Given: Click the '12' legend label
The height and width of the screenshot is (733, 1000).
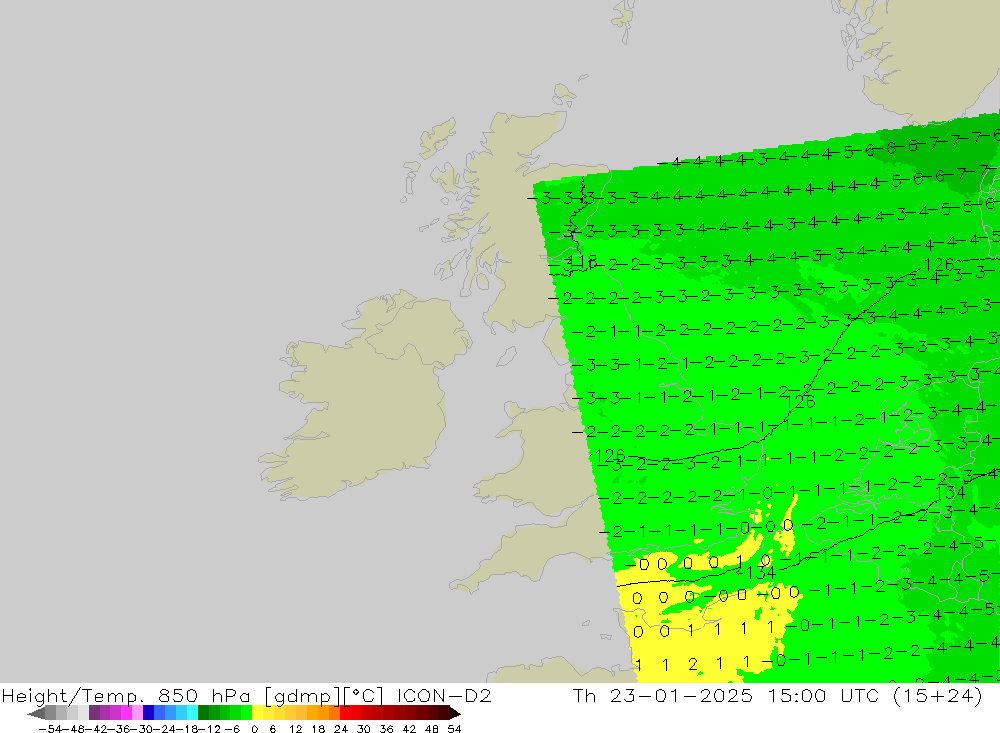Looking at the screenshot, I should pyautogui.click(x=295, y=729).
